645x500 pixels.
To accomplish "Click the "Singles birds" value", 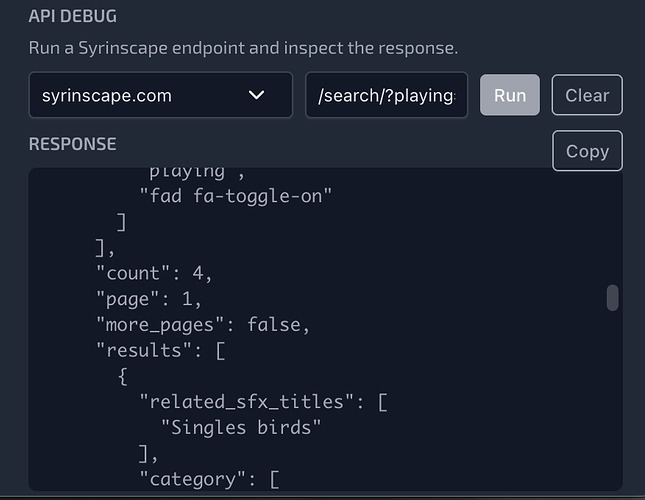I will pos(241,428).
